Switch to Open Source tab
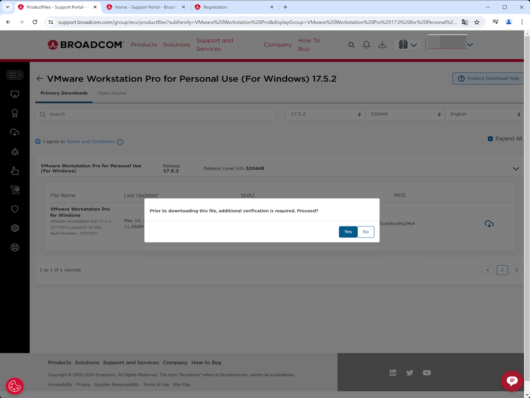This screenshot has height=398, width=530. coord(112,93)
